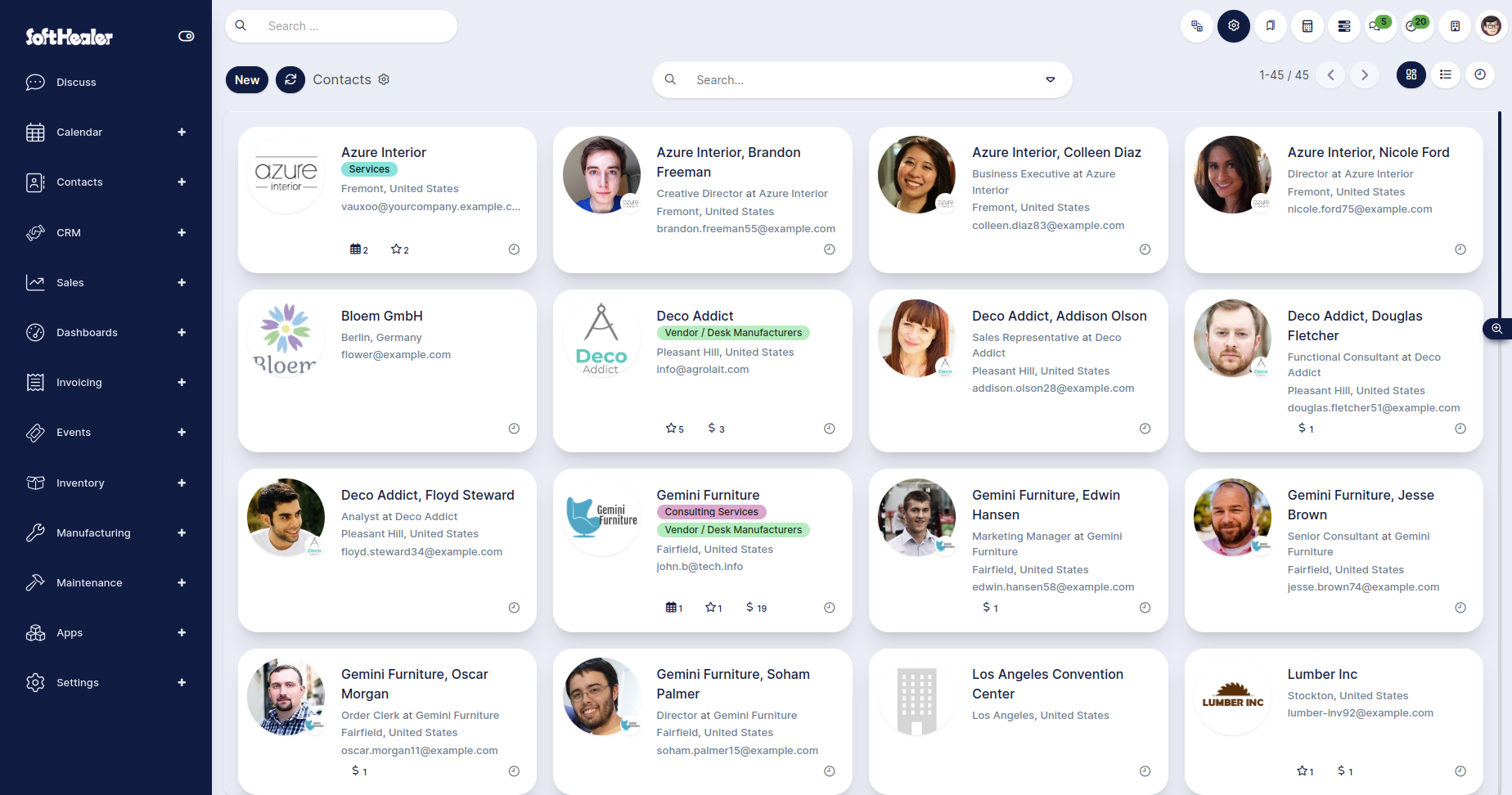Open the stacked server bars icon in top bar

click(1344, 26)
